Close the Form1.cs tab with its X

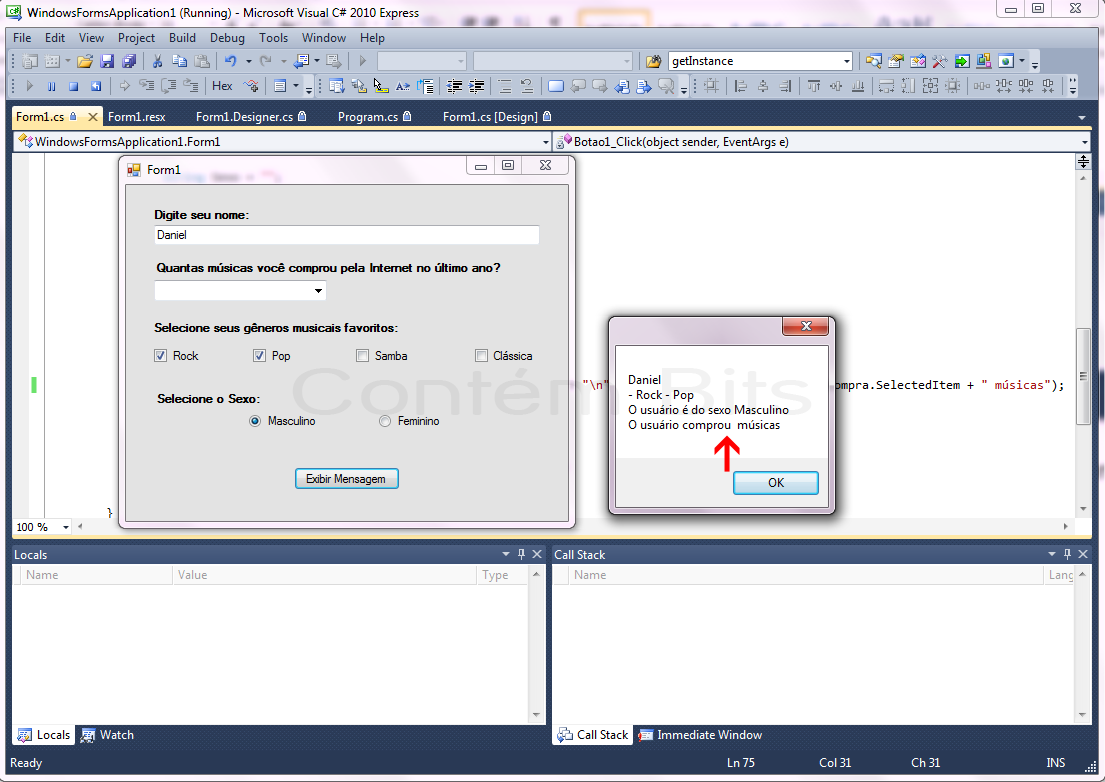pyautogui.click(x=92, y=117)
